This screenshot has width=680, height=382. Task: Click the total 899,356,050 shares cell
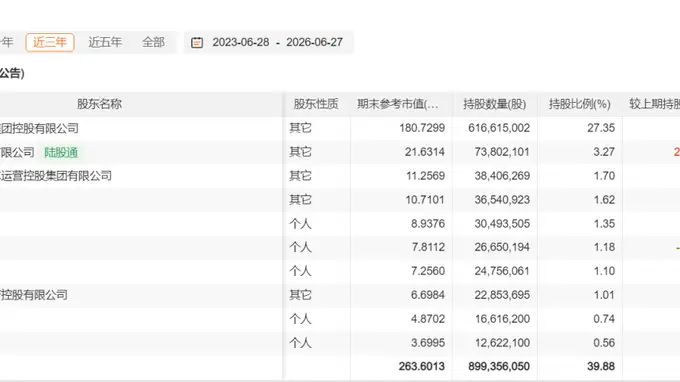[499, 366]
